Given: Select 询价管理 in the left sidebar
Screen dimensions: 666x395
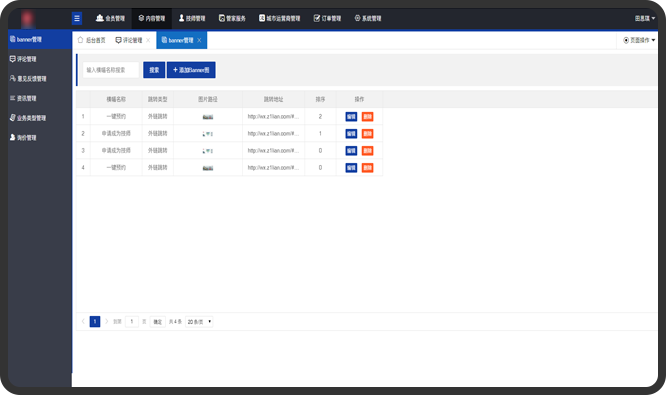Looking at the screenshot, I should click(40, 137).
